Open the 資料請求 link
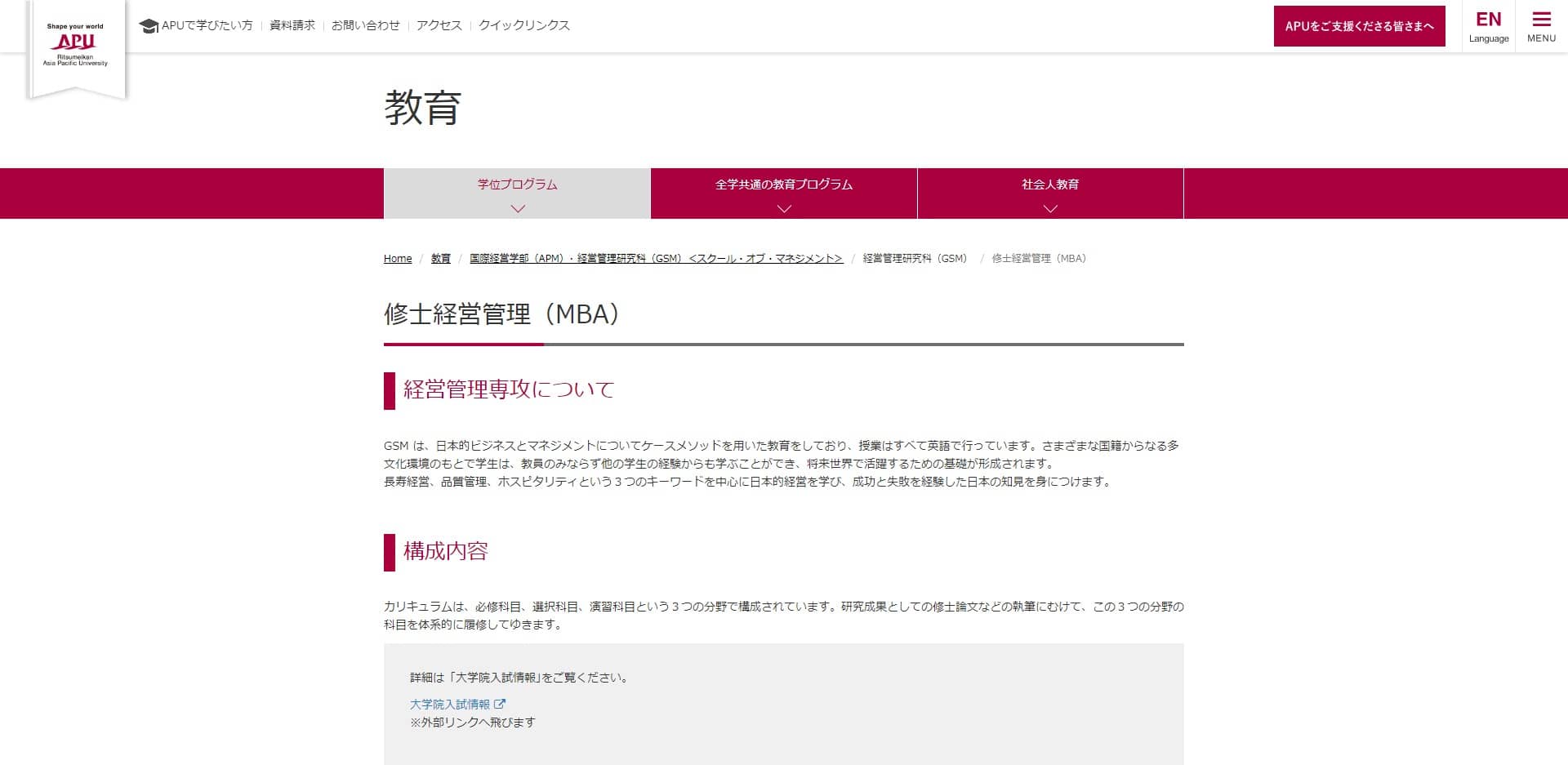The width and height of the screenshot is (1568, 765). point(292,25)
